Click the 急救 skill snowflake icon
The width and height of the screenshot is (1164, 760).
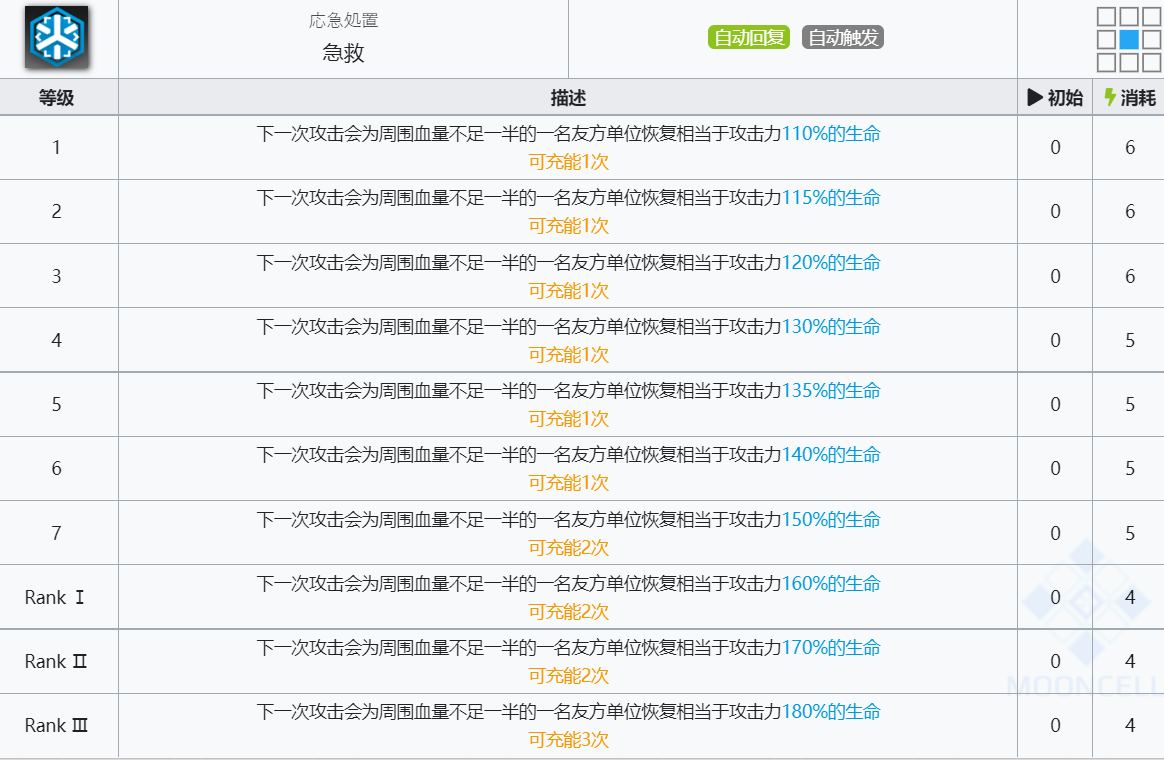[56, 37]
